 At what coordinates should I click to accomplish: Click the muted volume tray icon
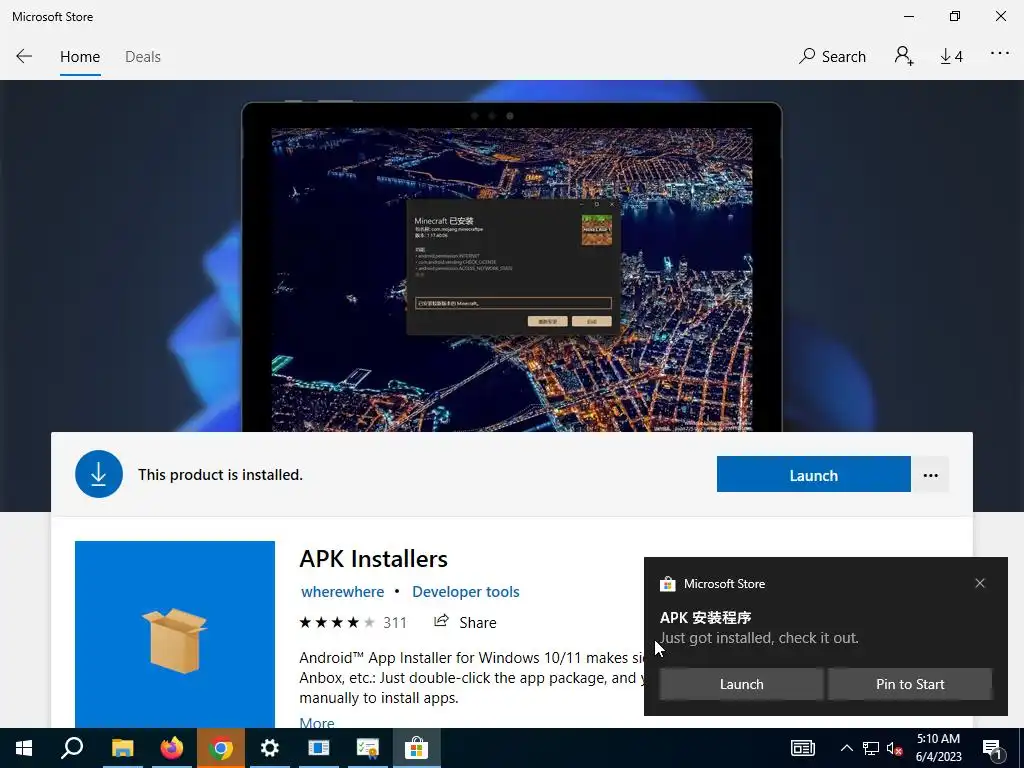pos(894,748)
